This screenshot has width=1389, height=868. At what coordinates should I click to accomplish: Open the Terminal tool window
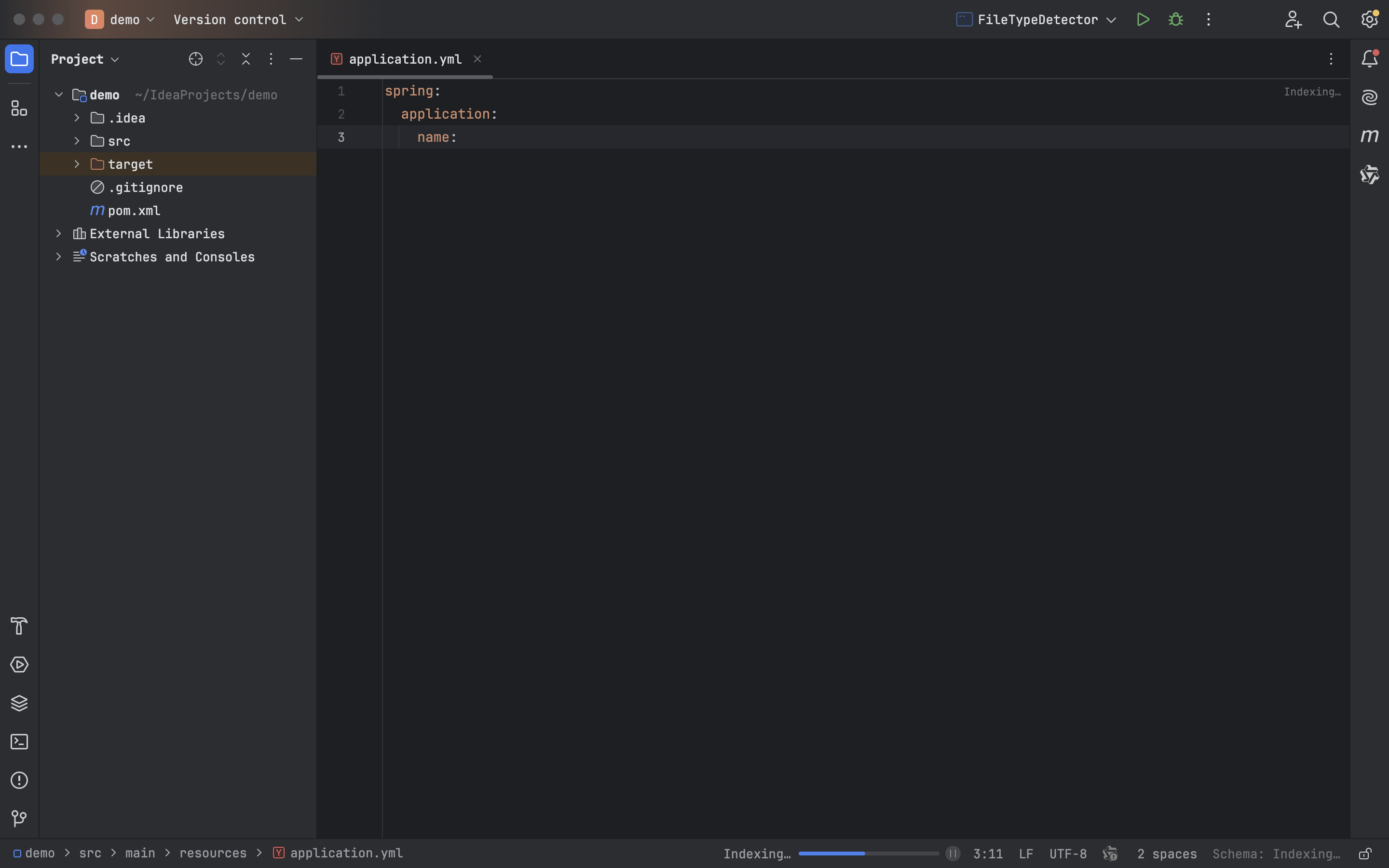(x=19, y=742)
